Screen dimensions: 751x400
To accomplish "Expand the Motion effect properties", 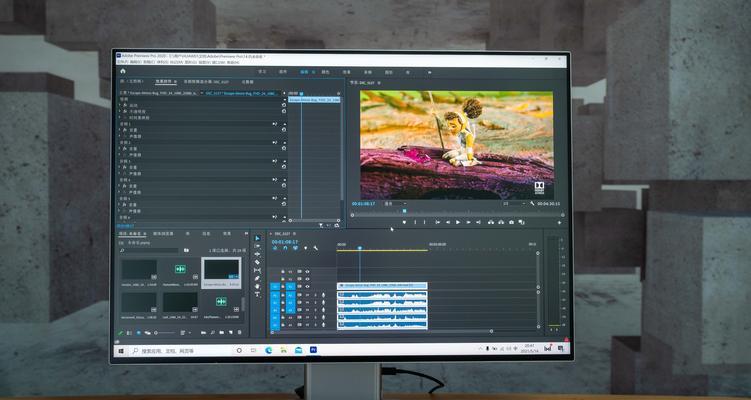I will (120, 105).
